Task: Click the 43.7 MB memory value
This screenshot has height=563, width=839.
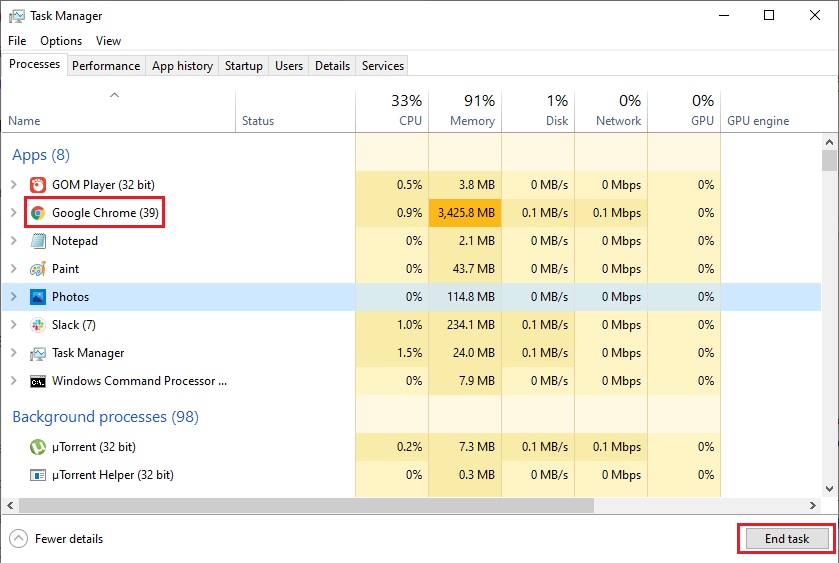Action: coord(474,269)
